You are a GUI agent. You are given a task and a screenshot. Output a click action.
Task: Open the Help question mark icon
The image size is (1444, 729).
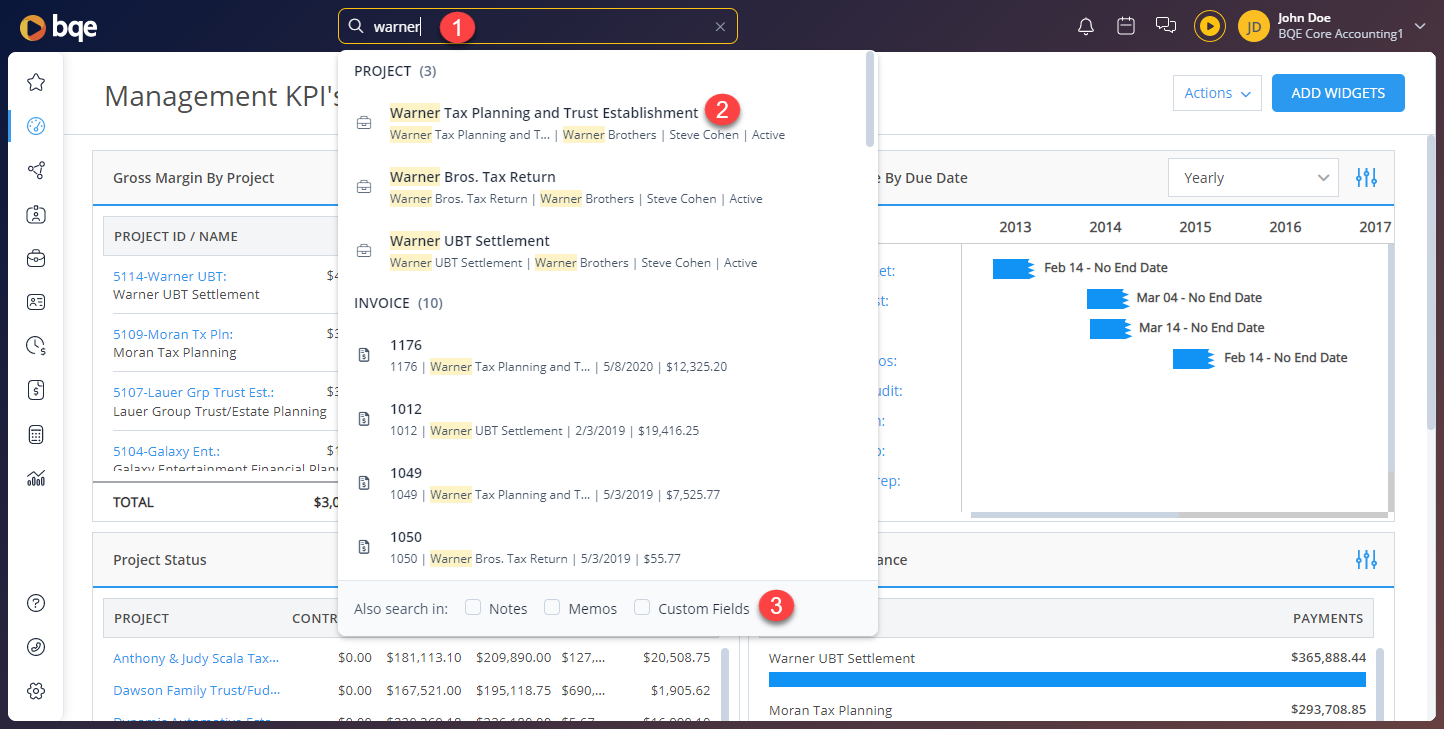[36, 603]
